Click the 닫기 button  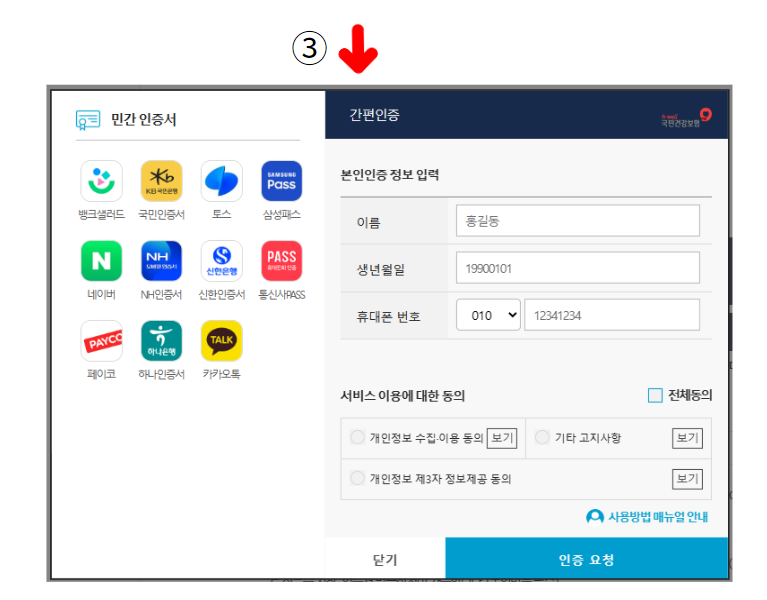(385, 559)
